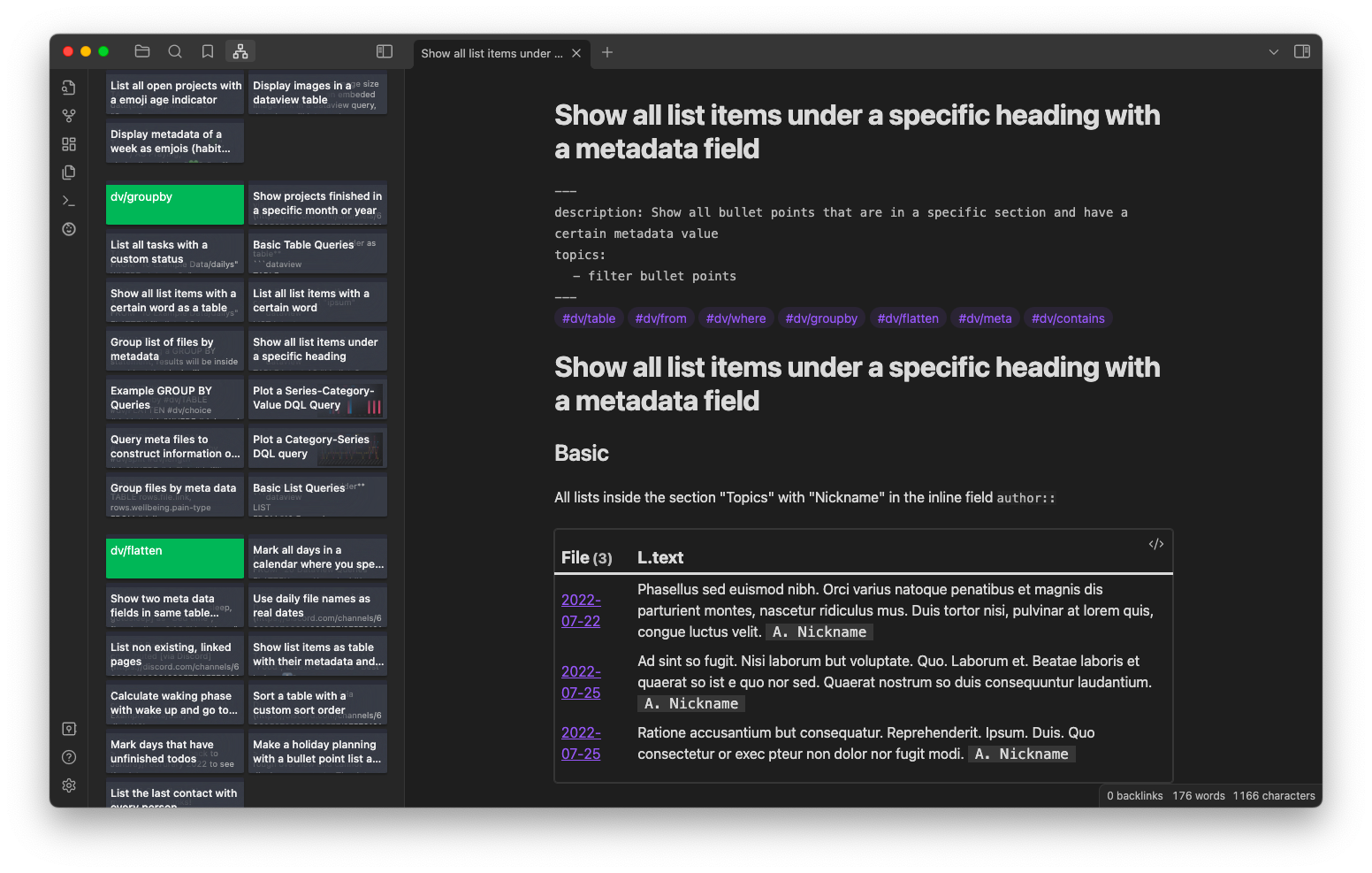The image size is (1372, 873).
Task: Close the 'Show all list items under' tab
Action: (576, 53)
